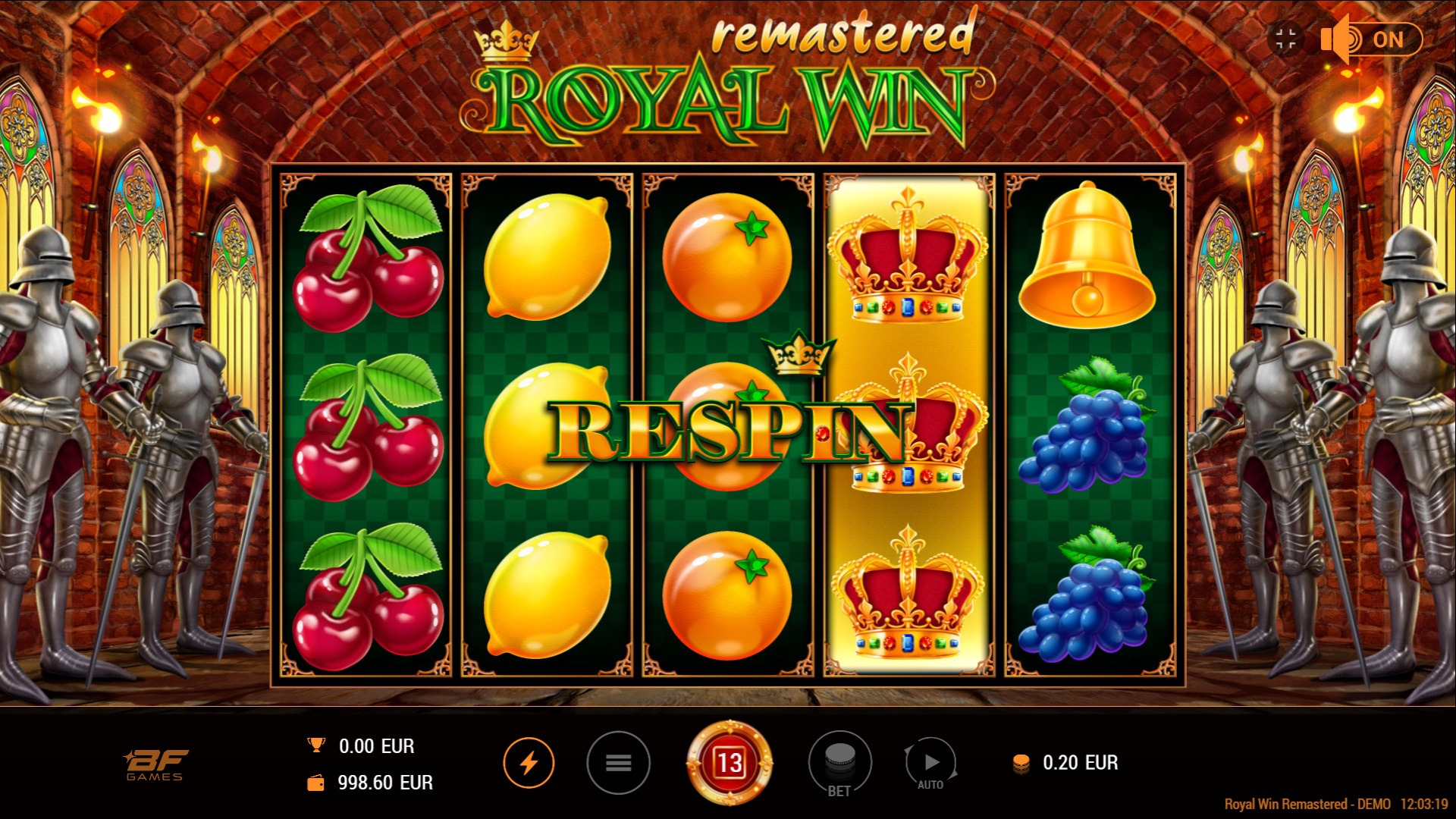Click the top lemon symbol on reel two
Viewport: 1456px width, 819px height.
547,256
